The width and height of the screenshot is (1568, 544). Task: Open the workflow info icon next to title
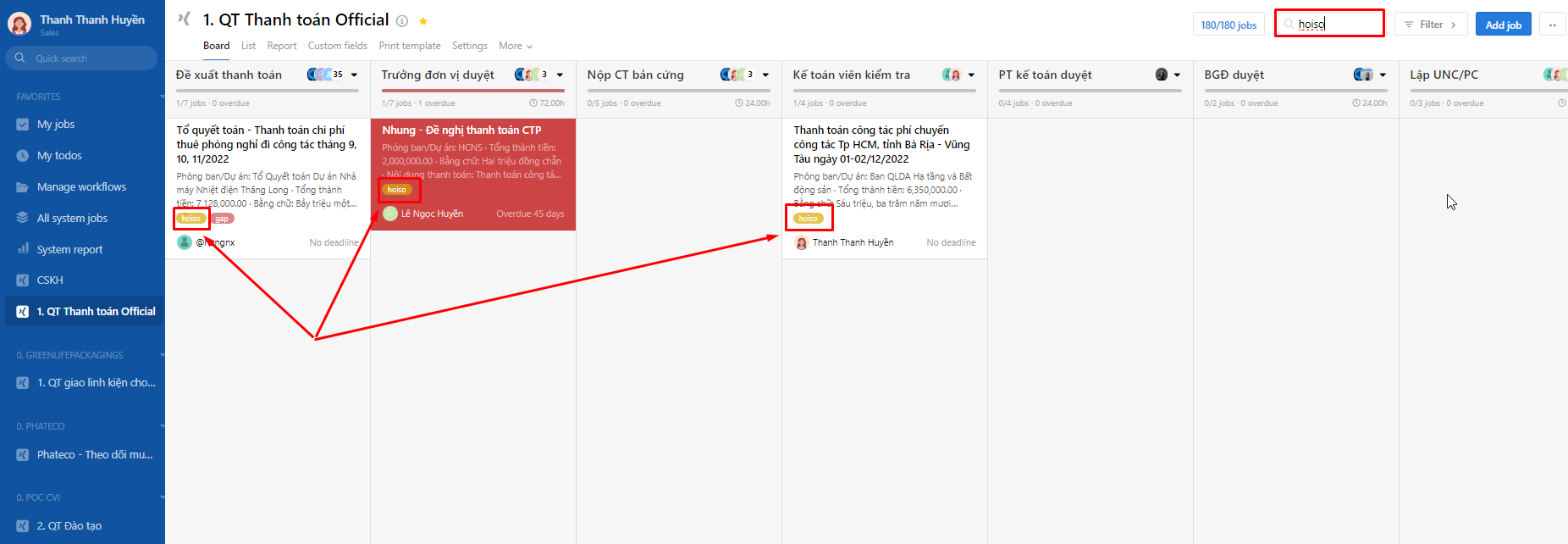pos(402,21)
